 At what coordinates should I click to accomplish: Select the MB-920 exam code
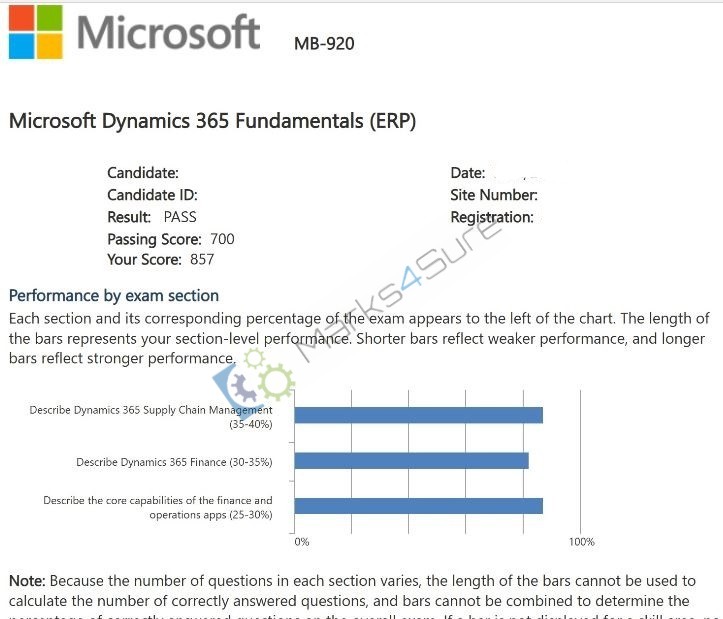[324, 44]
